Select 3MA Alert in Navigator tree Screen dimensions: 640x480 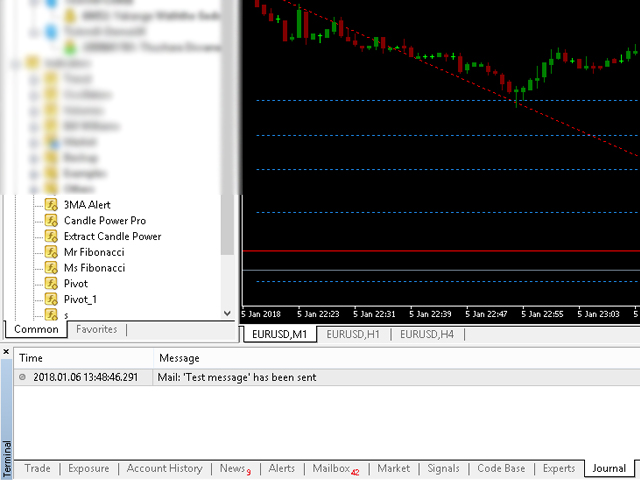[x=87, y=204]
